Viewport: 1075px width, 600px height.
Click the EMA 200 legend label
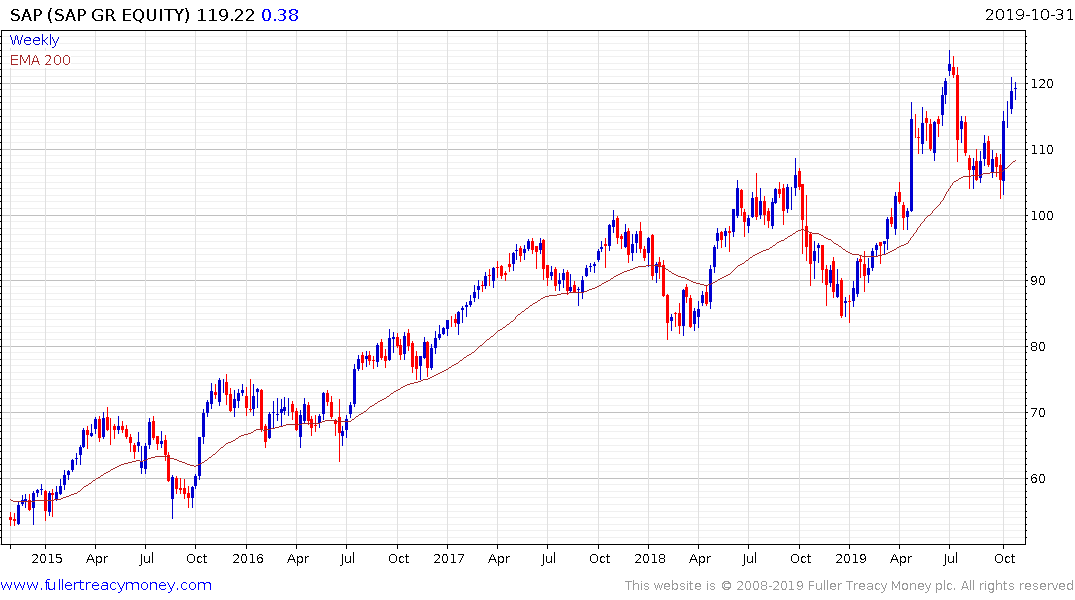[x=40, y=60]
